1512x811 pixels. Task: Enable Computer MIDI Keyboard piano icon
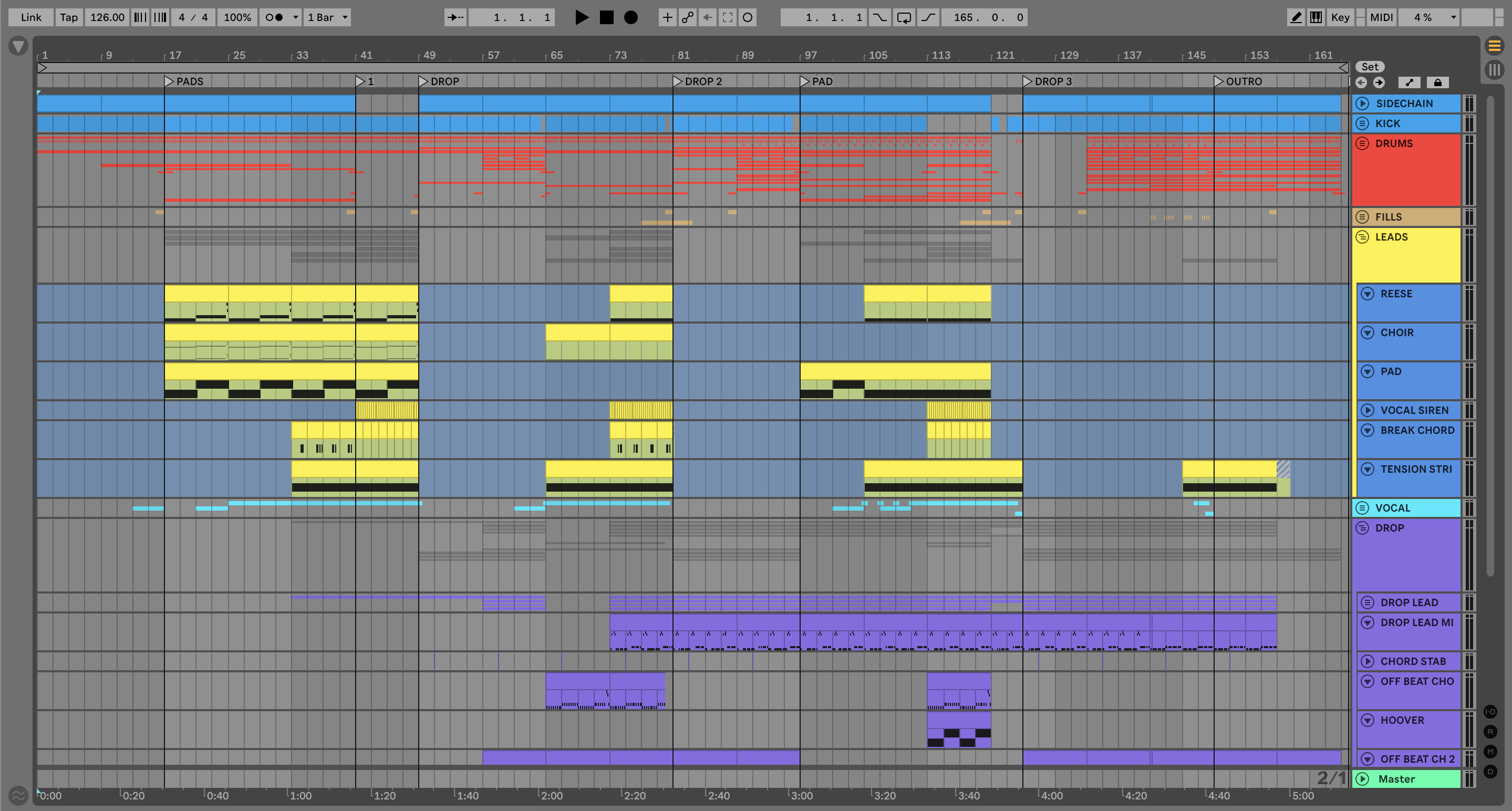click(x=1316, y=18)
